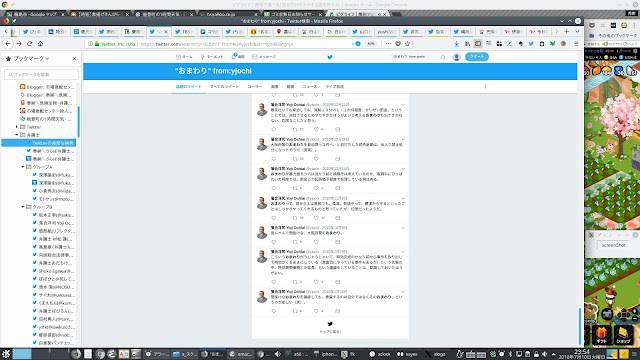Viewport: 640px width, 360px height.
Task: Click the back-to-top Twitter bird at bottom
Action: pos(330,324)
